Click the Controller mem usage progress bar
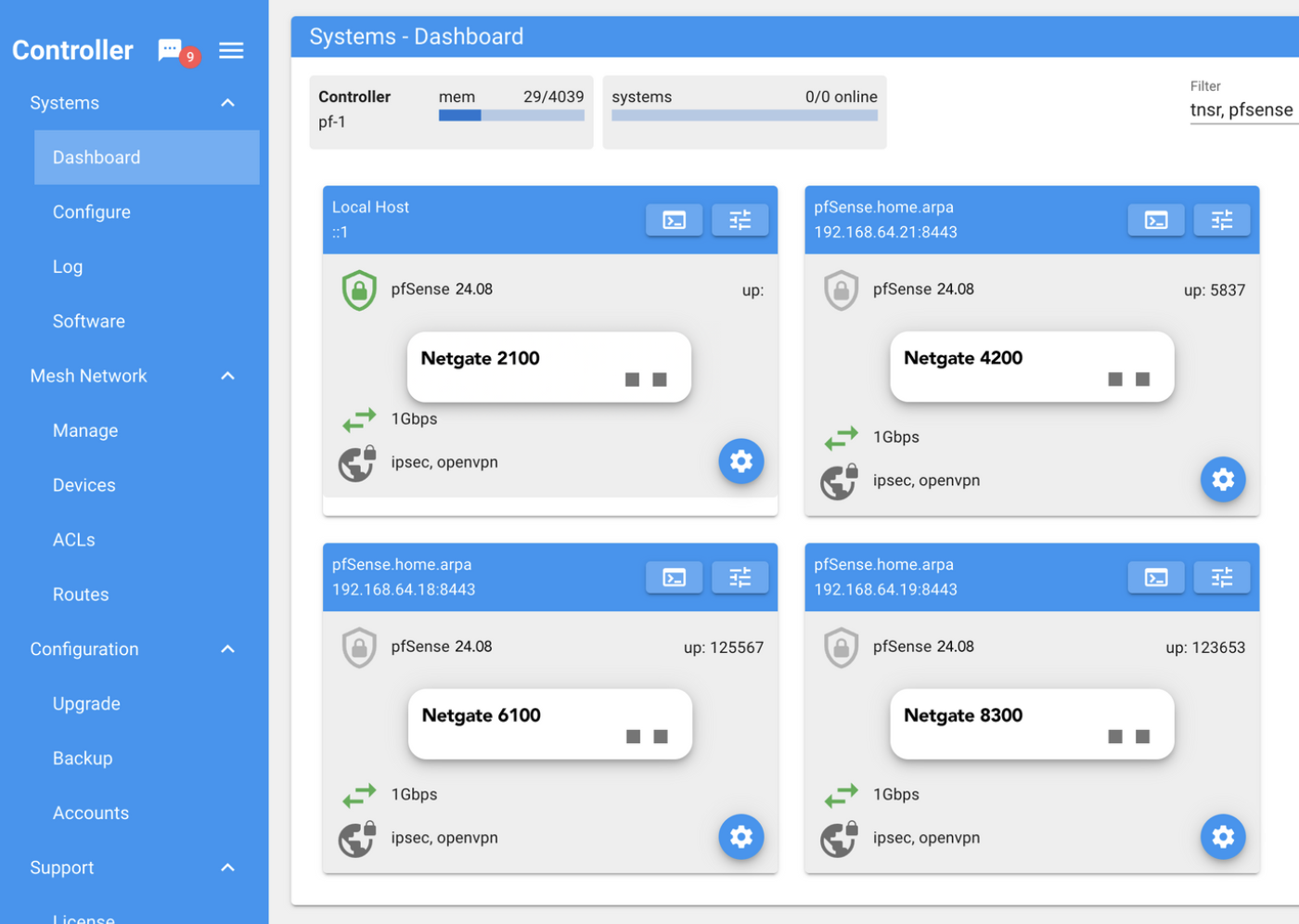Image resolution: width=1299 pixels, height=924 pixels. coord(511,114)
